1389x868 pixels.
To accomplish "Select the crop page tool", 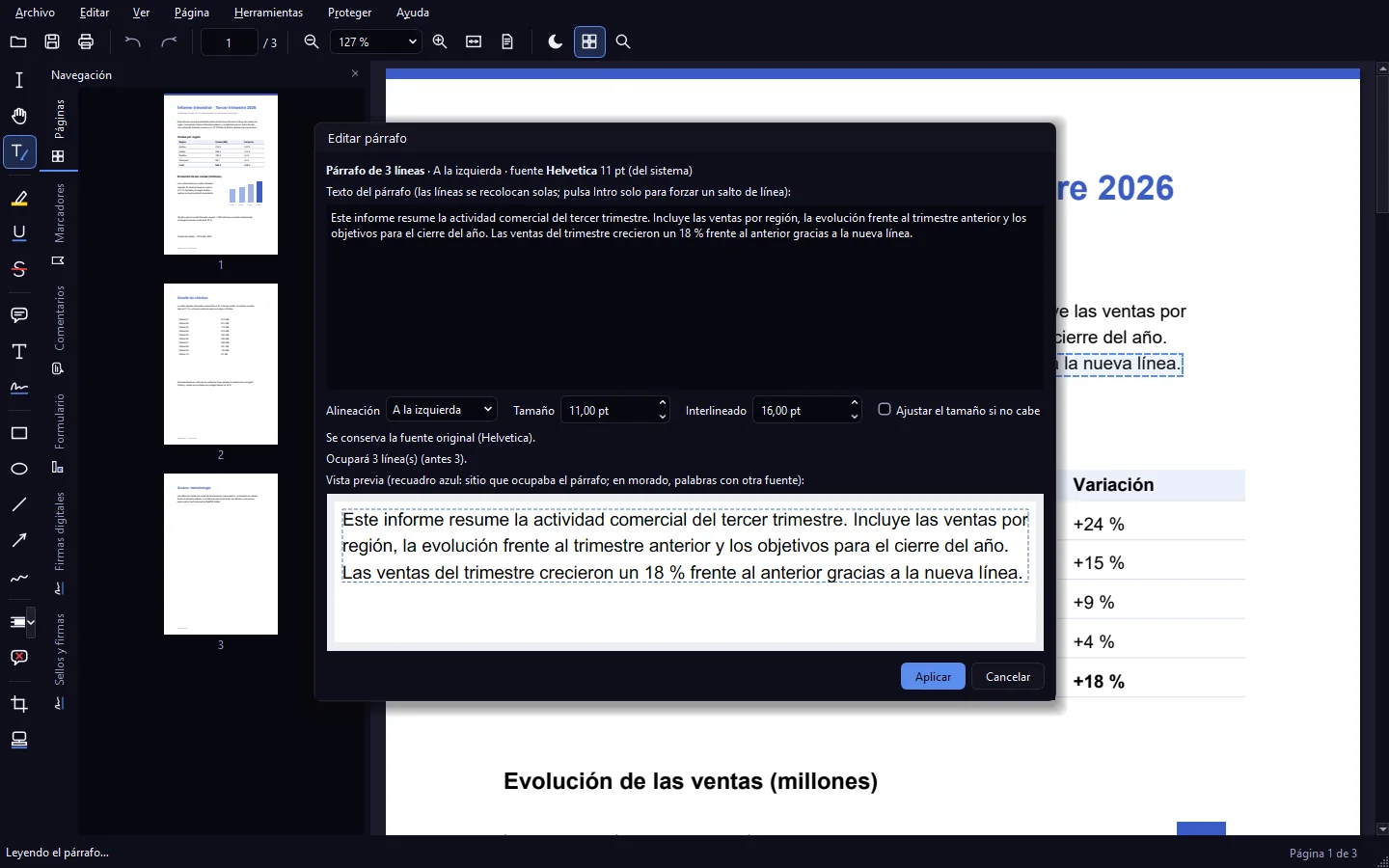I will pos(19,704).
